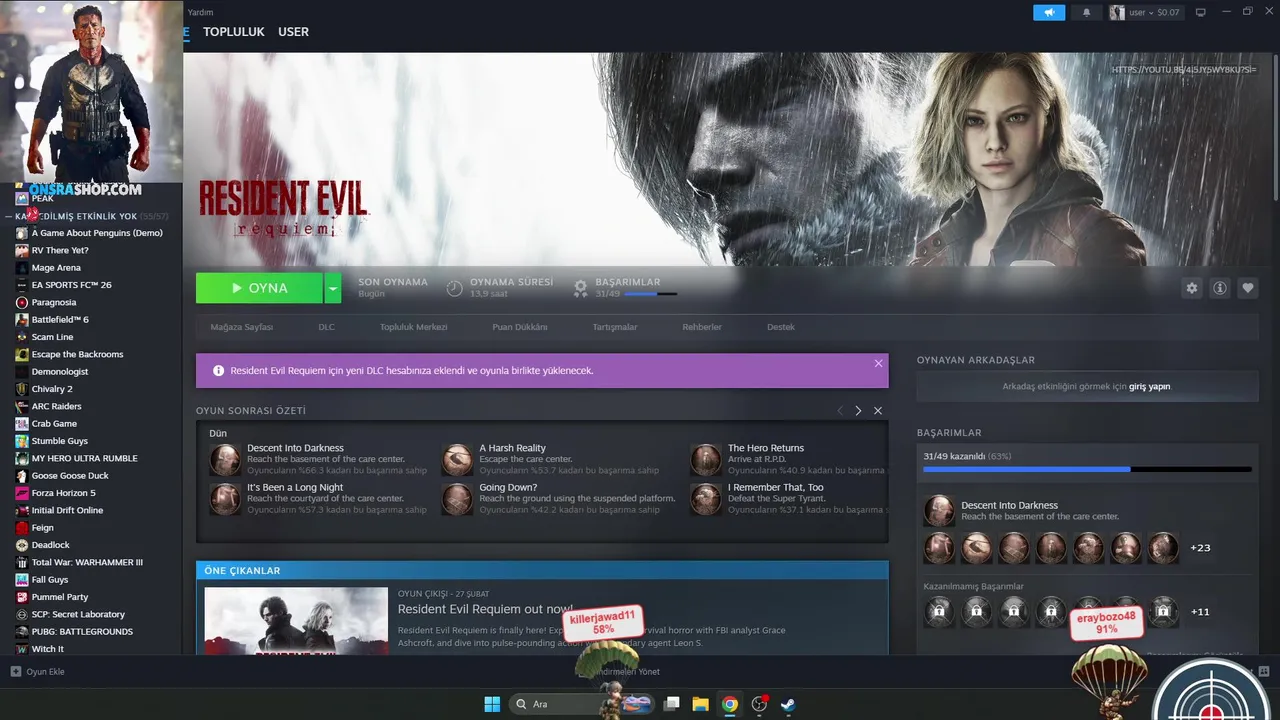
Task: Select Mage Arena in library list
Action: pos(56,268)
